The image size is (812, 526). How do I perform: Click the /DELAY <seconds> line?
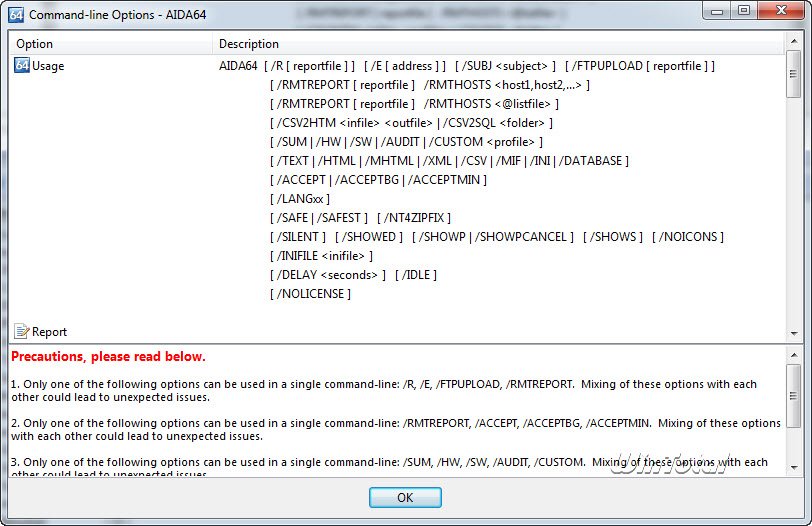[353, 275]
